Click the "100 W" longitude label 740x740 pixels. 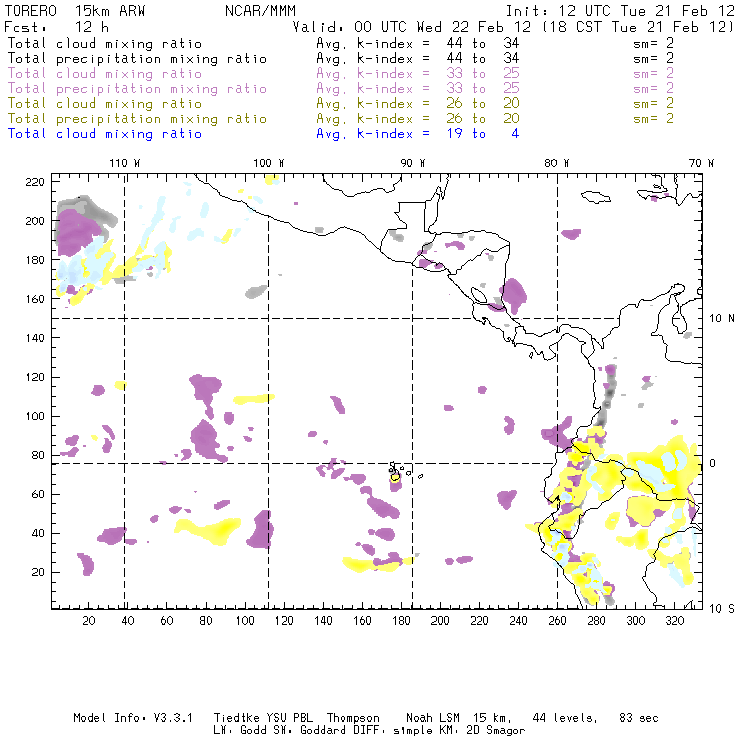[269, 163]
